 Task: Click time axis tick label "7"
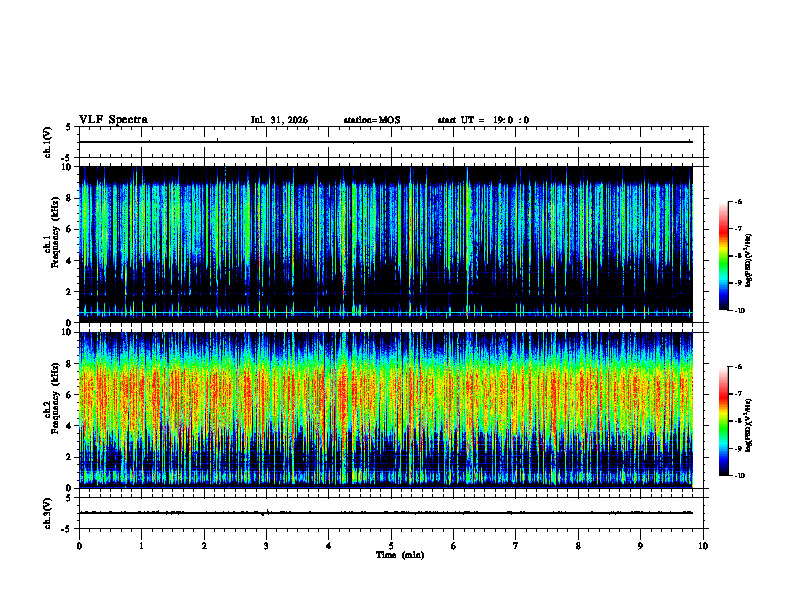[515, 546]
